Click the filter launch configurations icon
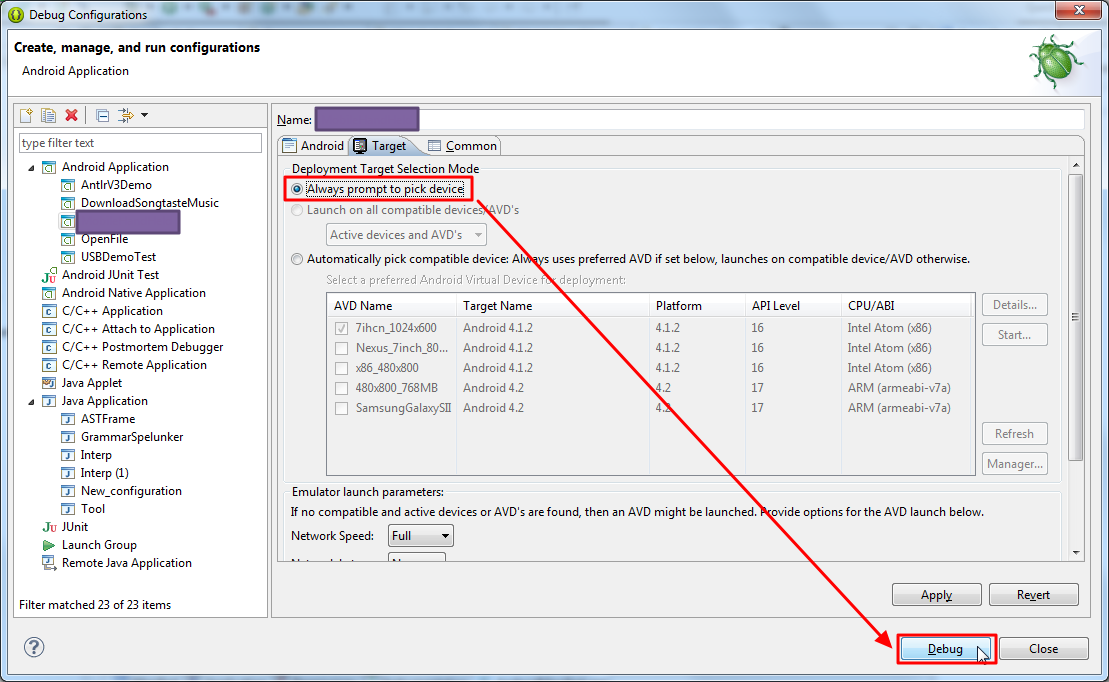This screenshot has height=682, width=1109. coord(126,115)
